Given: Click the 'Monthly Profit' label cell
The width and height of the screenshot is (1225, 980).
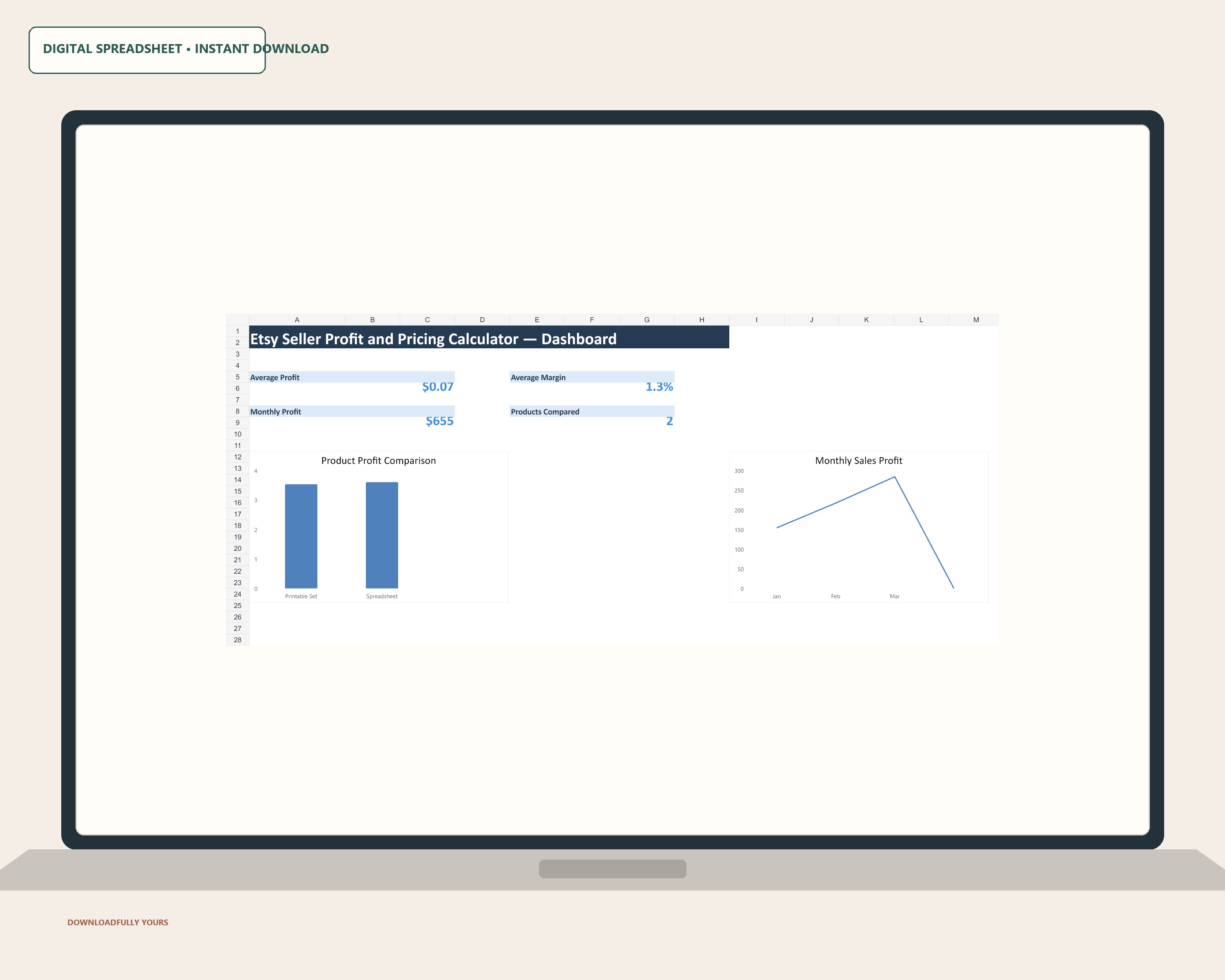Looking at the screenshot, I should pyautogui.click(x=352, y=411).
